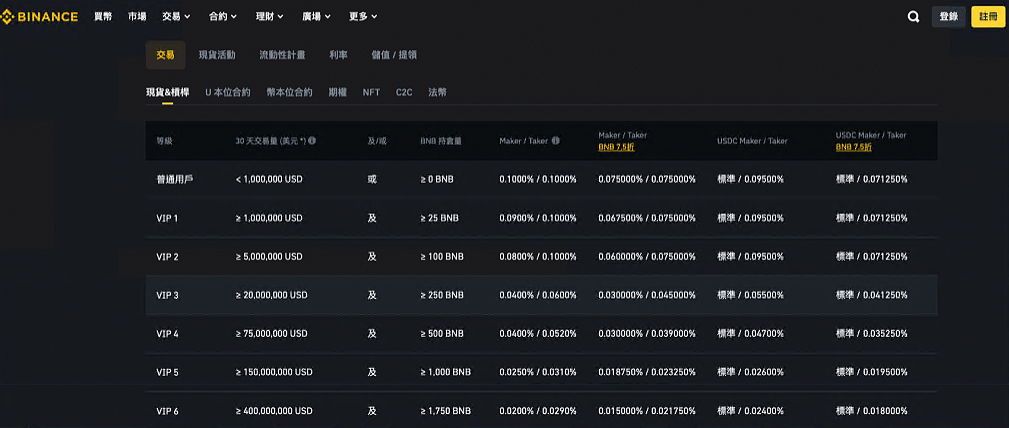Select NFT sub-tab
1009x428 pixels.
pos(371,93)
